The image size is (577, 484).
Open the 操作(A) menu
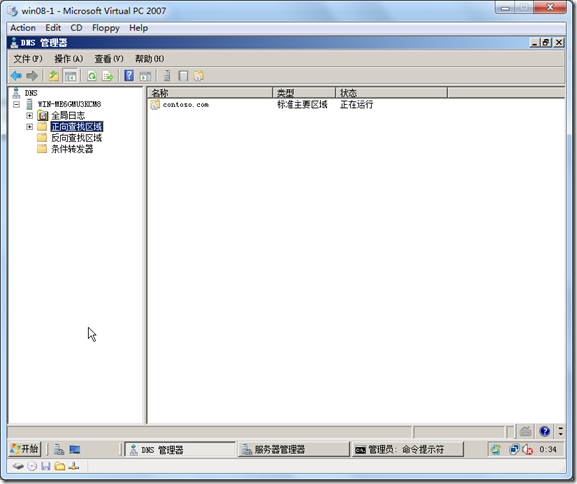[68, 59]
